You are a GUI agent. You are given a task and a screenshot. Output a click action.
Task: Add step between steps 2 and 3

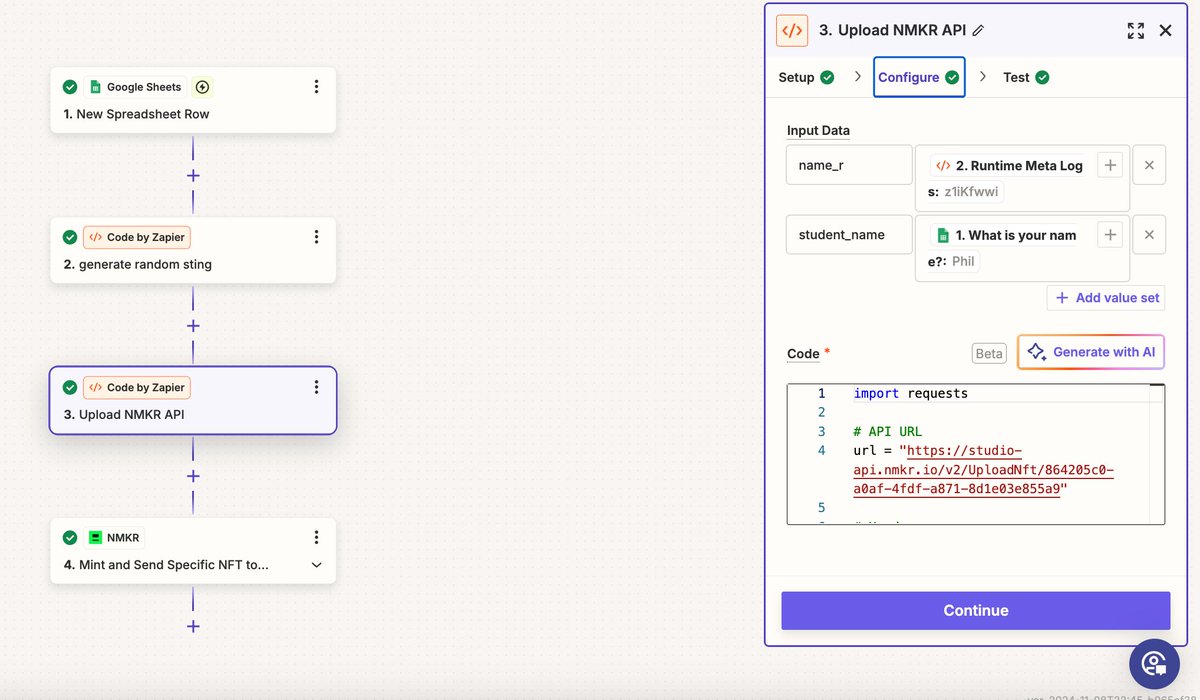[193, 326]
